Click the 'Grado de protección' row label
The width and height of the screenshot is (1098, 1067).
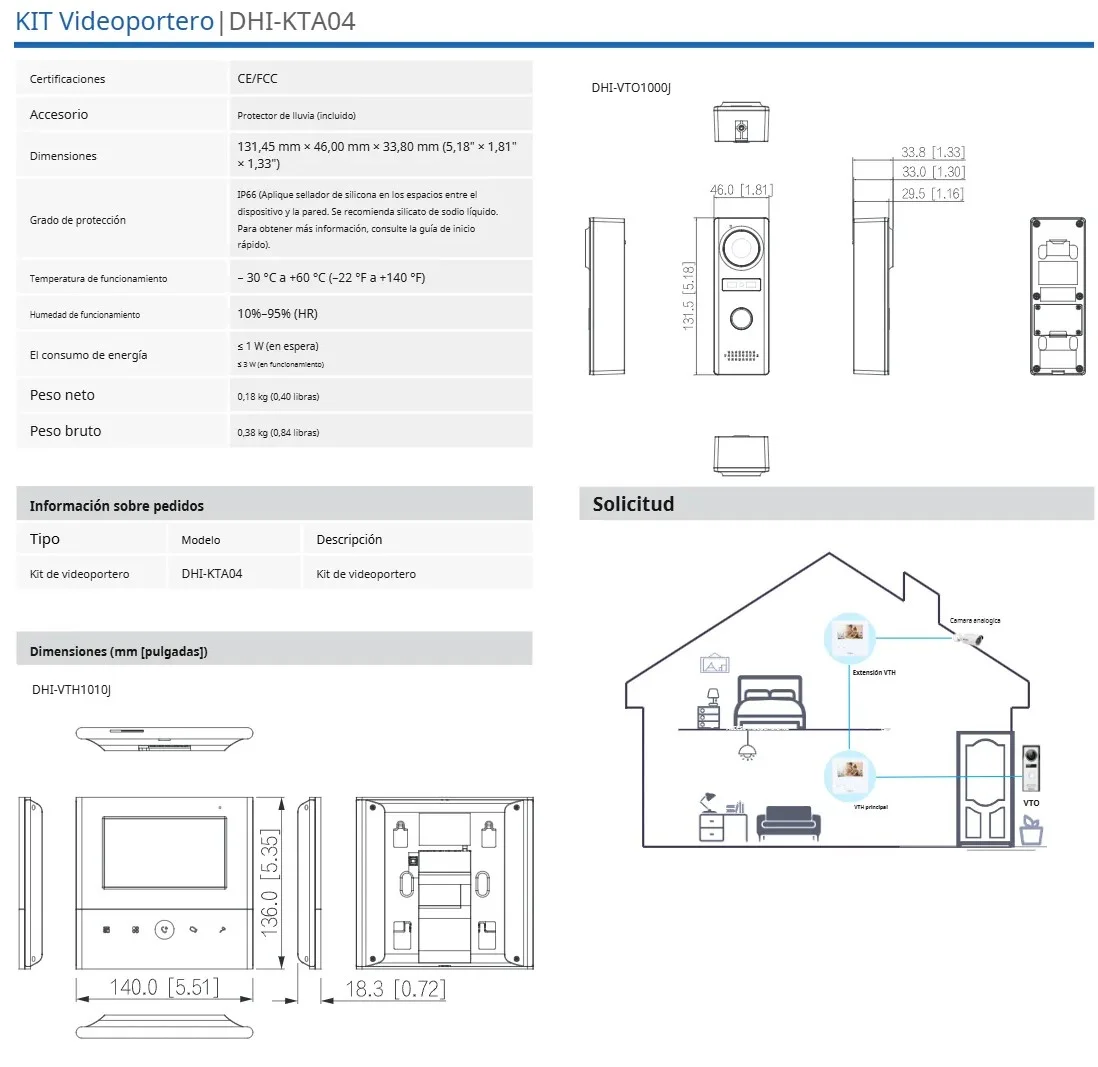tap(78, 220)
